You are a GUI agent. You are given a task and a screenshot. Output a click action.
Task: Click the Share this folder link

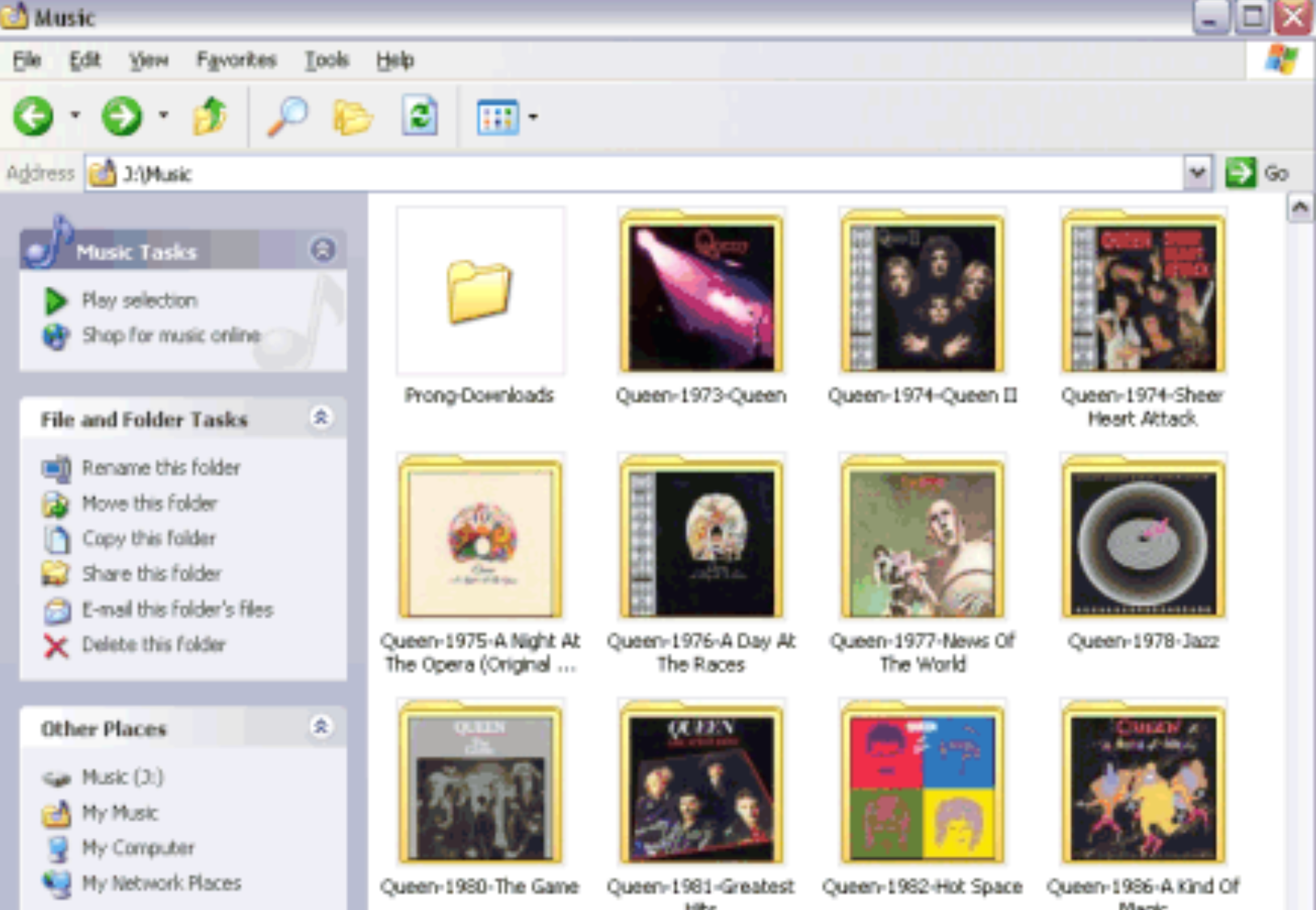[152, 574]
